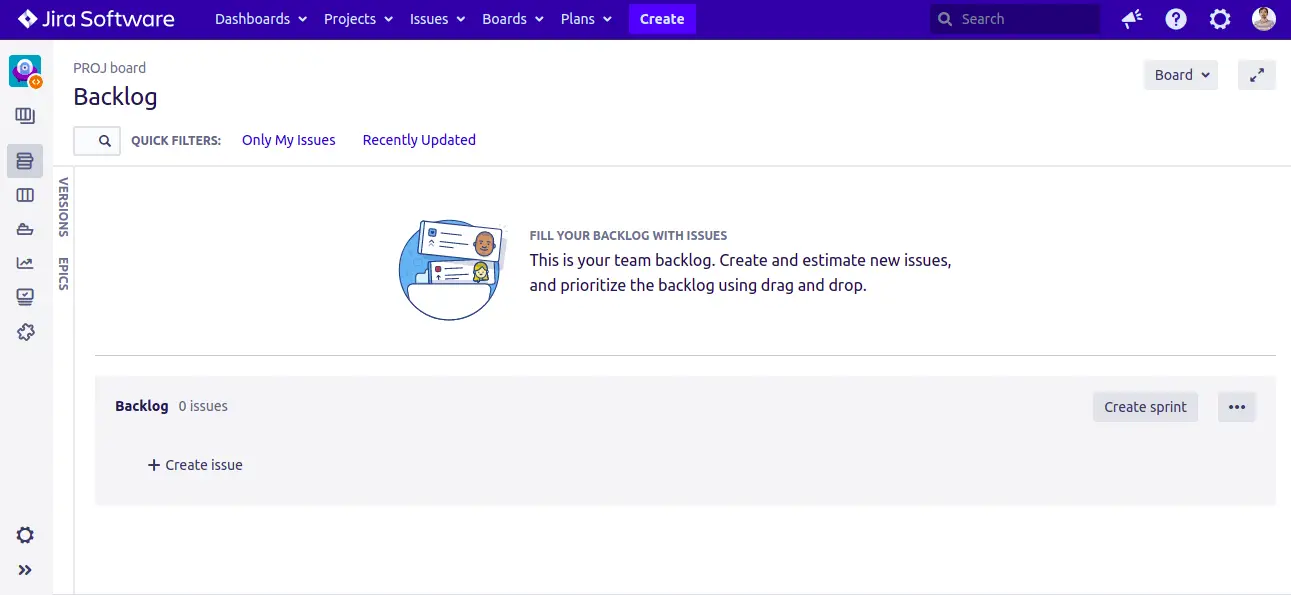Open the Help question mark icon
The height and width of the screenshot is (595, 1291).
[1176, 19]
